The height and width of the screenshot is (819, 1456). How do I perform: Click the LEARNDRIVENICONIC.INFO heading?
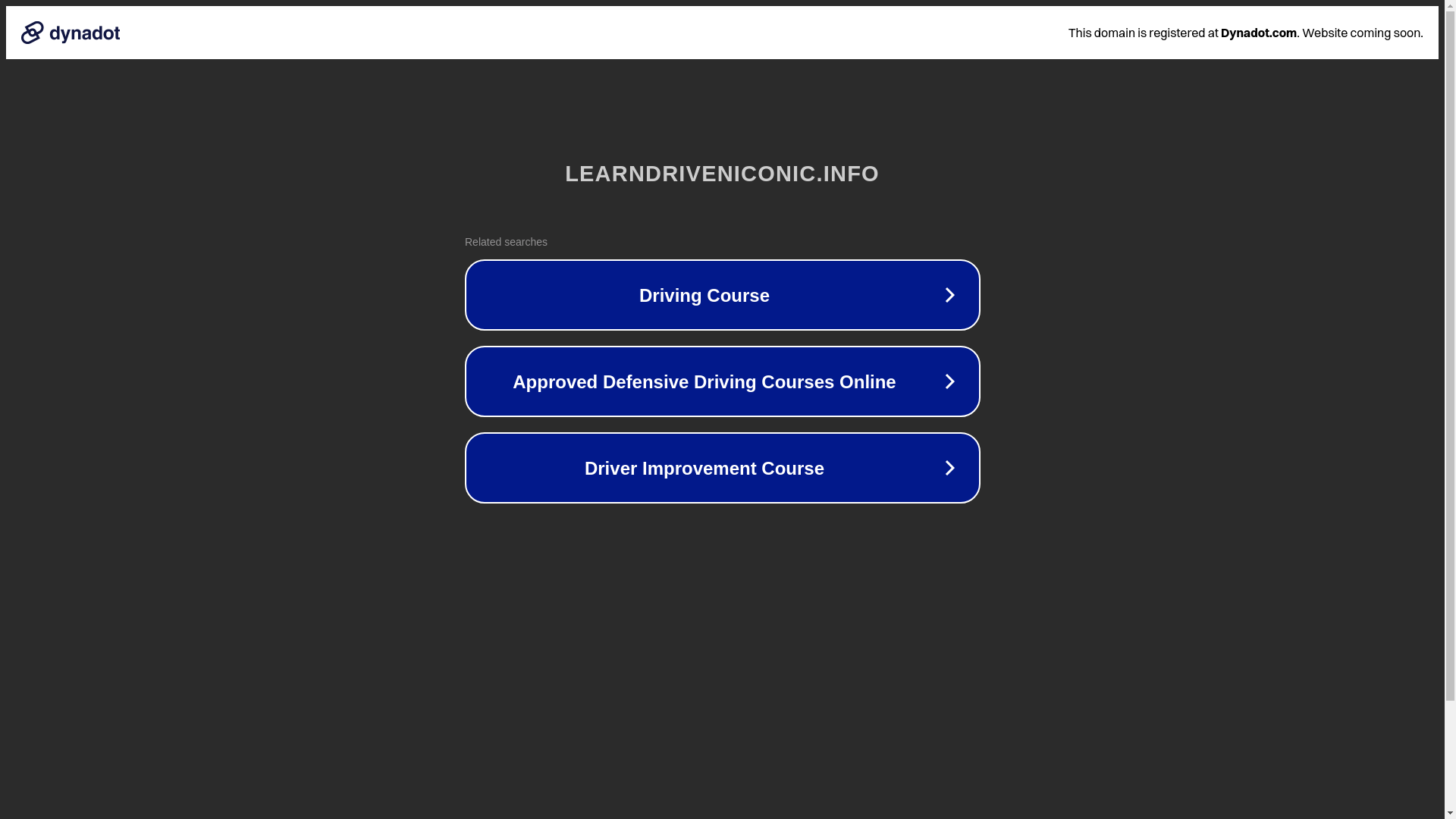(x=722, y=174)
